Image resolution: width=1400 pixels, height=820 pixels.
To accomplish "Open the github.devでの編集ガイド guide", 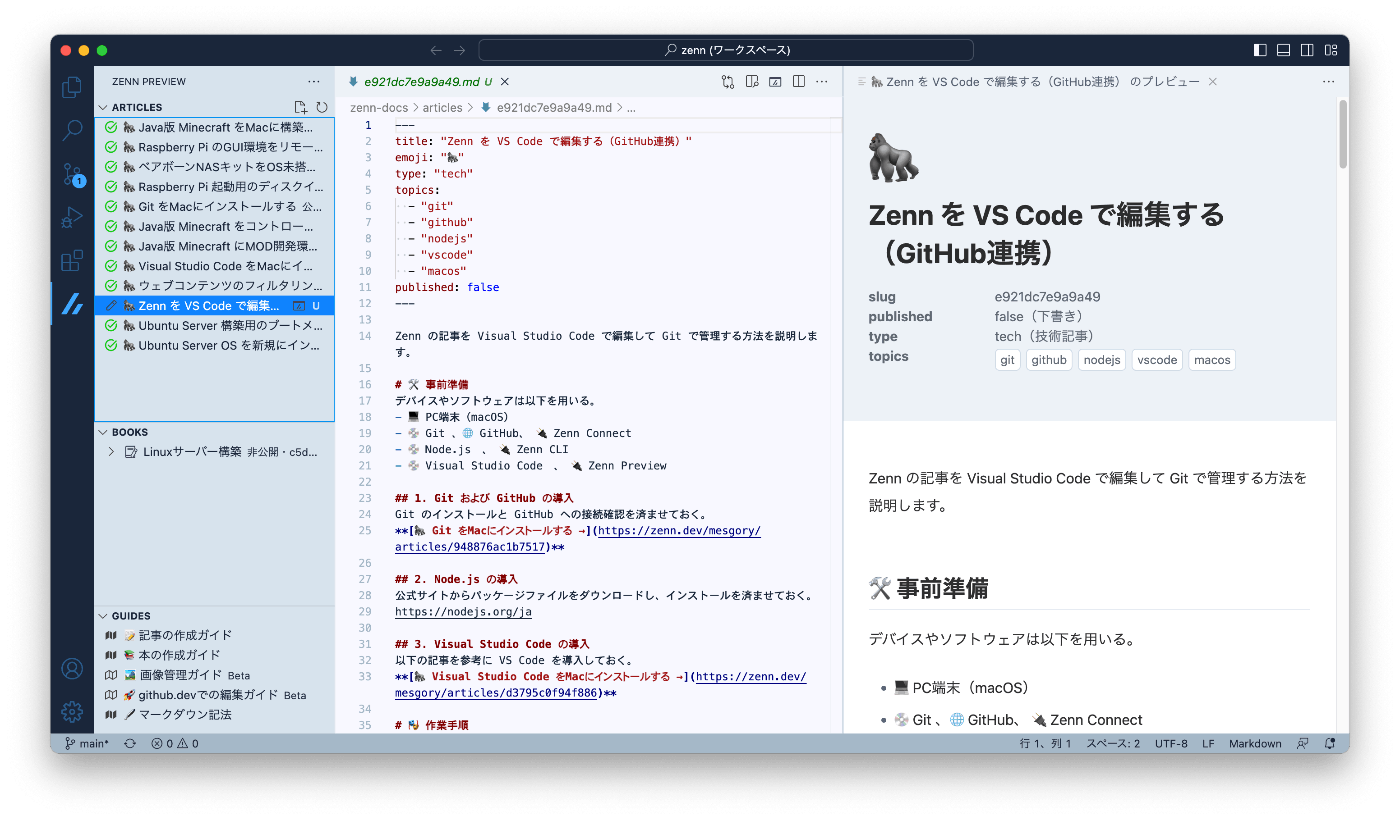I will (x=215, y=695).
